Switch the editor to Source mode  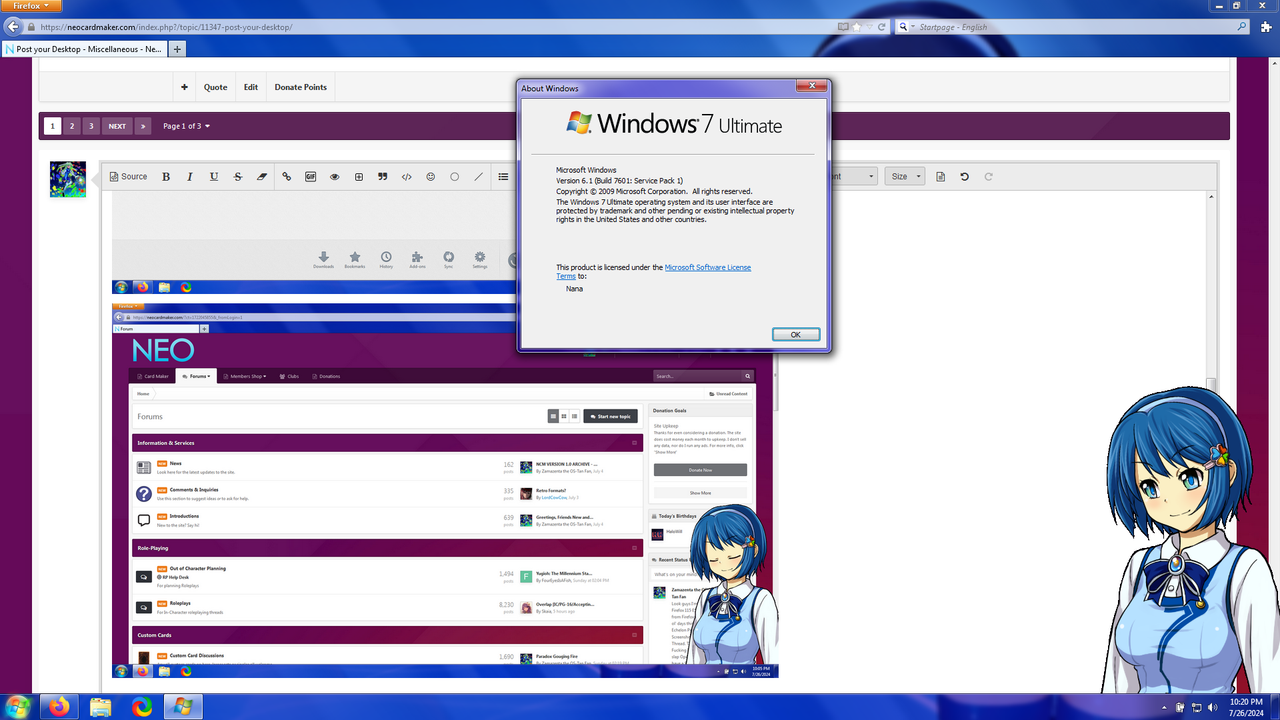(128, 177)
